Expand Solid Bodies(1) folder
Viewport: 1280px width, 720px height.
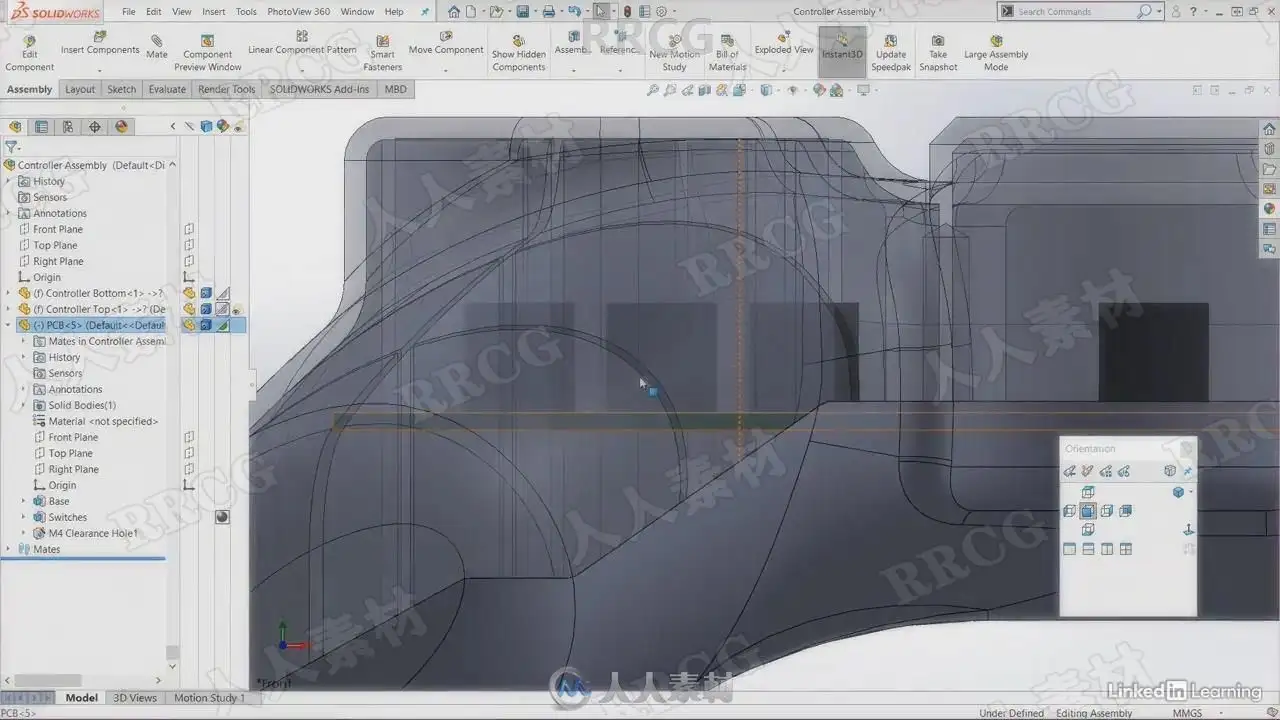[24, 405]
